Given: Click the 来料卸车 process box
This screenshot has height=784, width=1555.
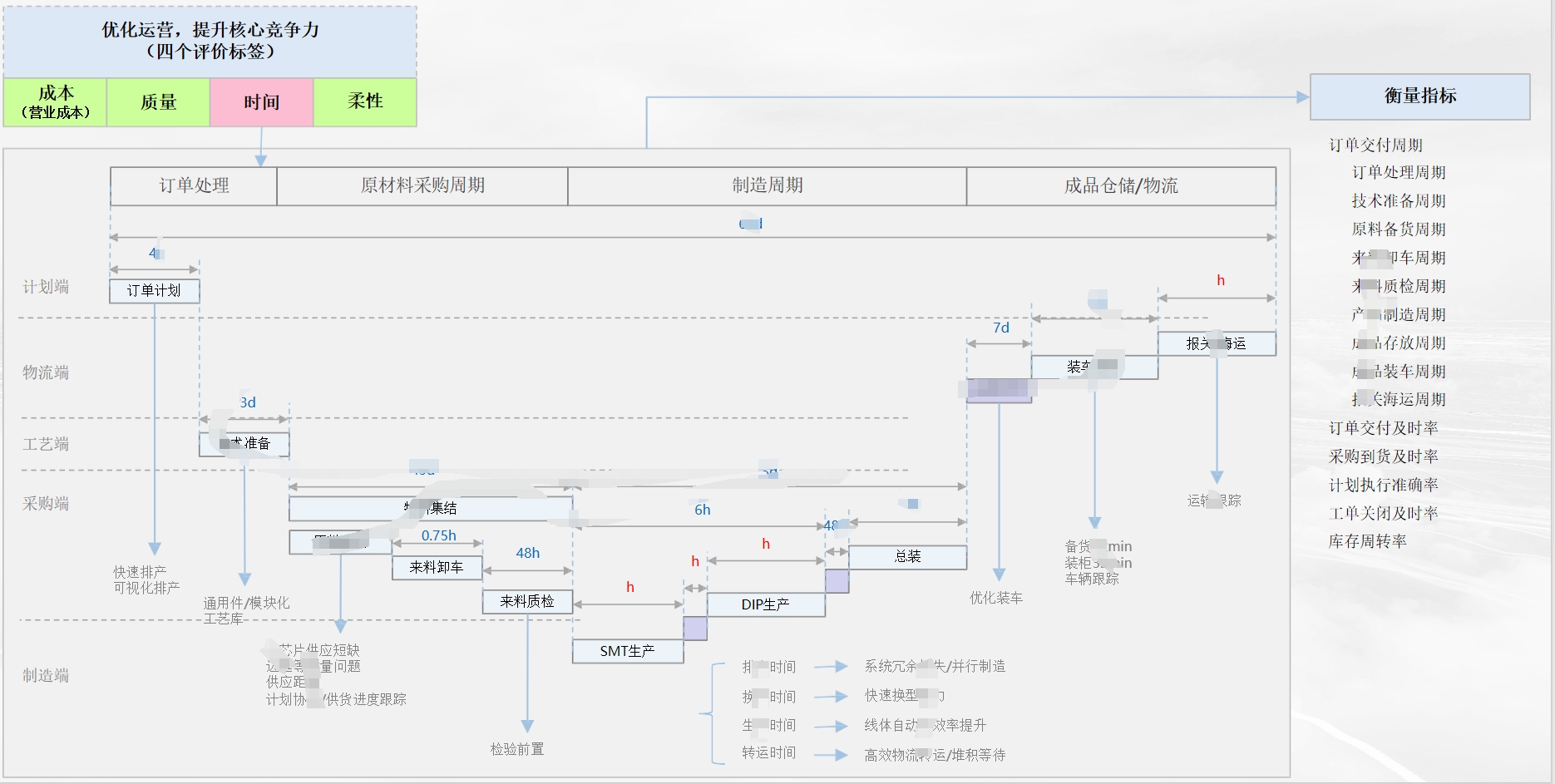Looking at the screenshot, I should click(437, 567).
